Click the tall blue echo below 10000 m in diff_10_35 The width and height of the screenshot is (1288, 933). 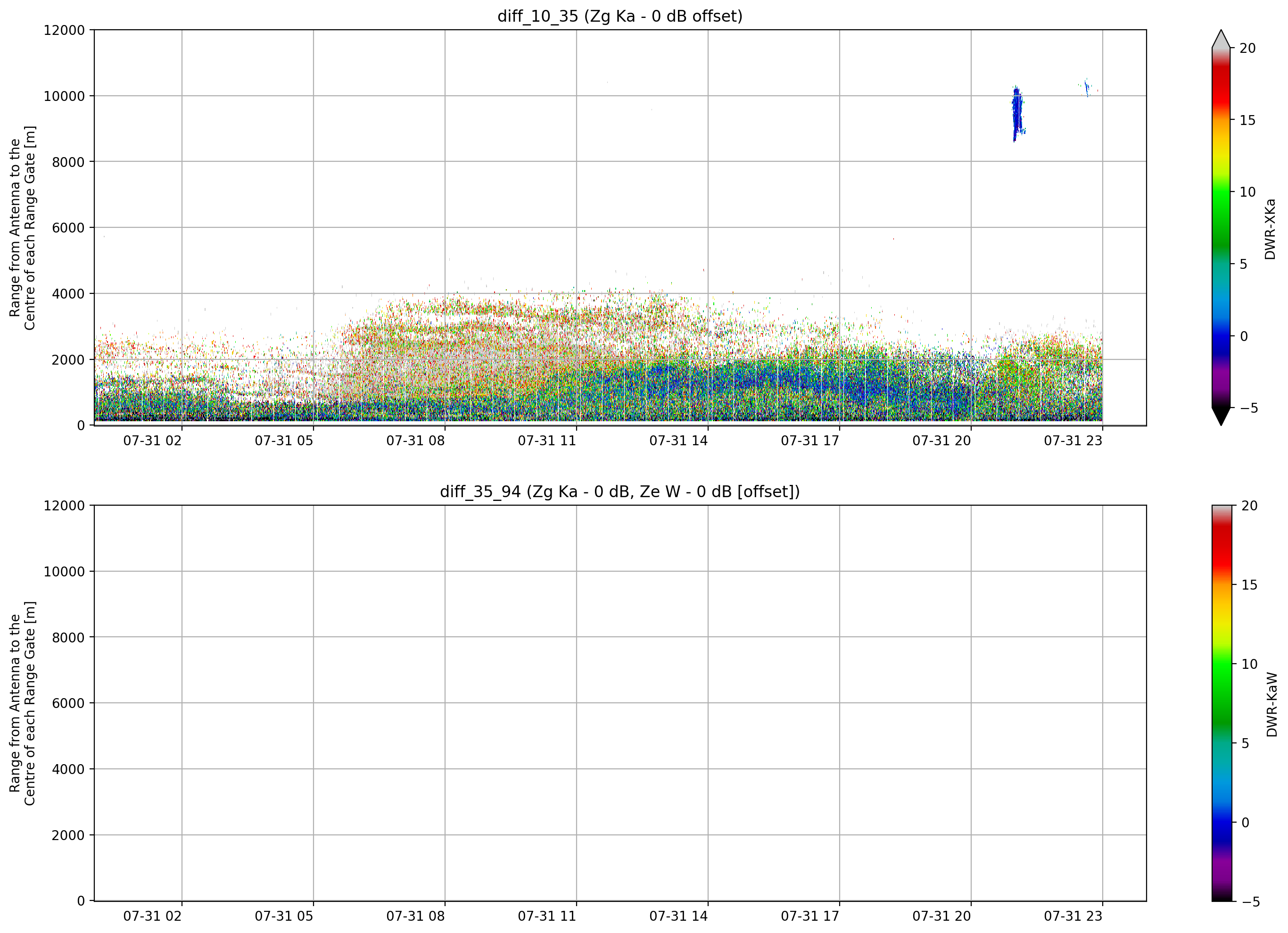coord(1018,114)
